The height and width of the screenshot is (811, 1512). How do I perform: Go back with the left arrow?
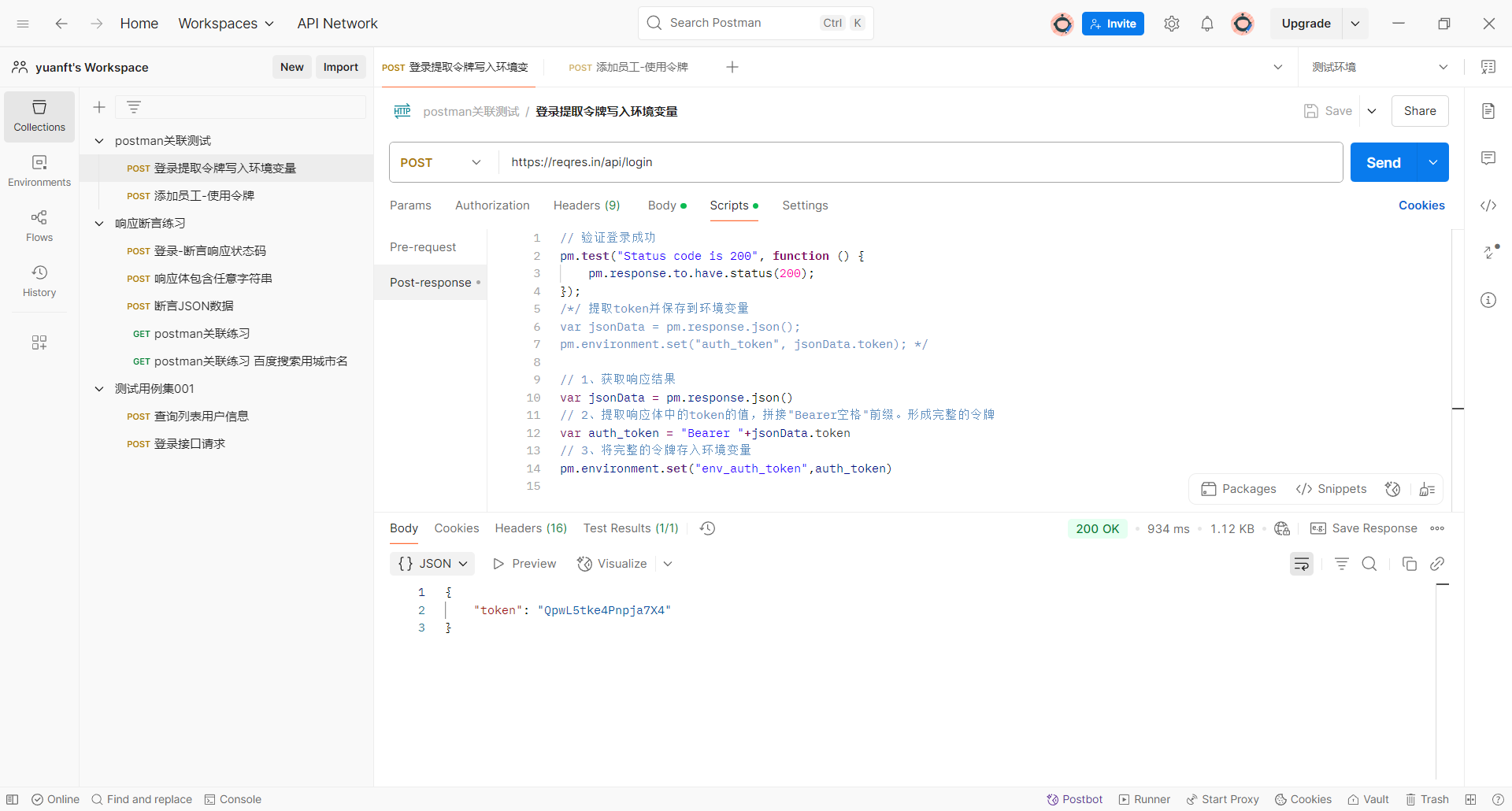(61, 24)
